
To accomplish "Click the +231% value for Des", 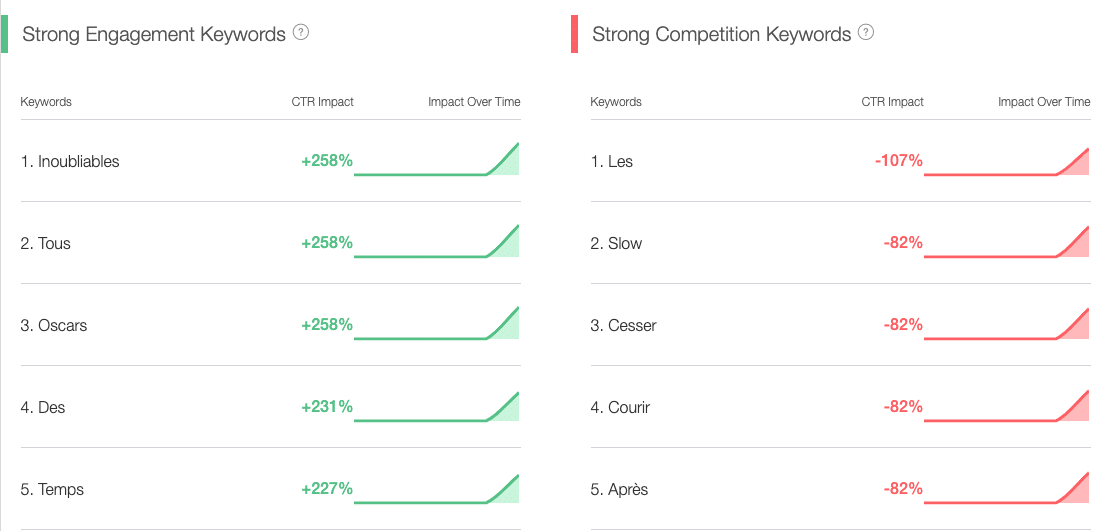I will (x=327, y=407).
